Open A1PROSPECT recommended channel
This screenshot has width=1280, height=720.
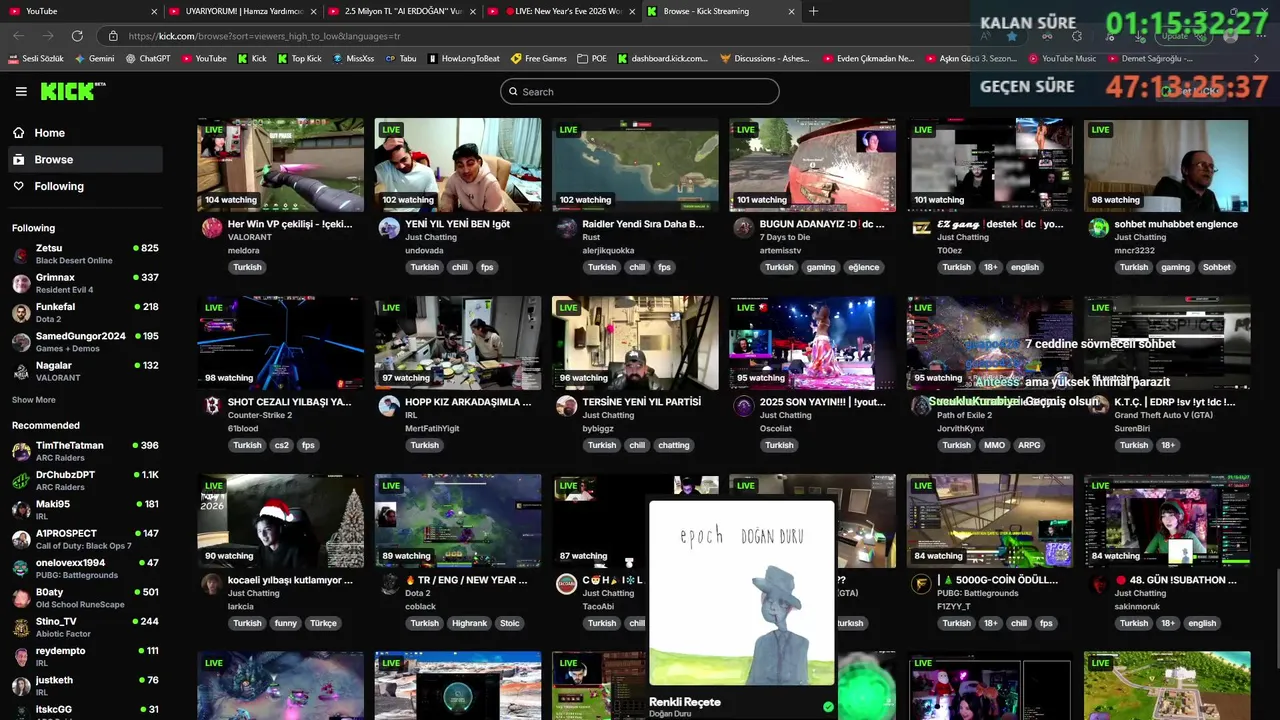click(85, 539)
